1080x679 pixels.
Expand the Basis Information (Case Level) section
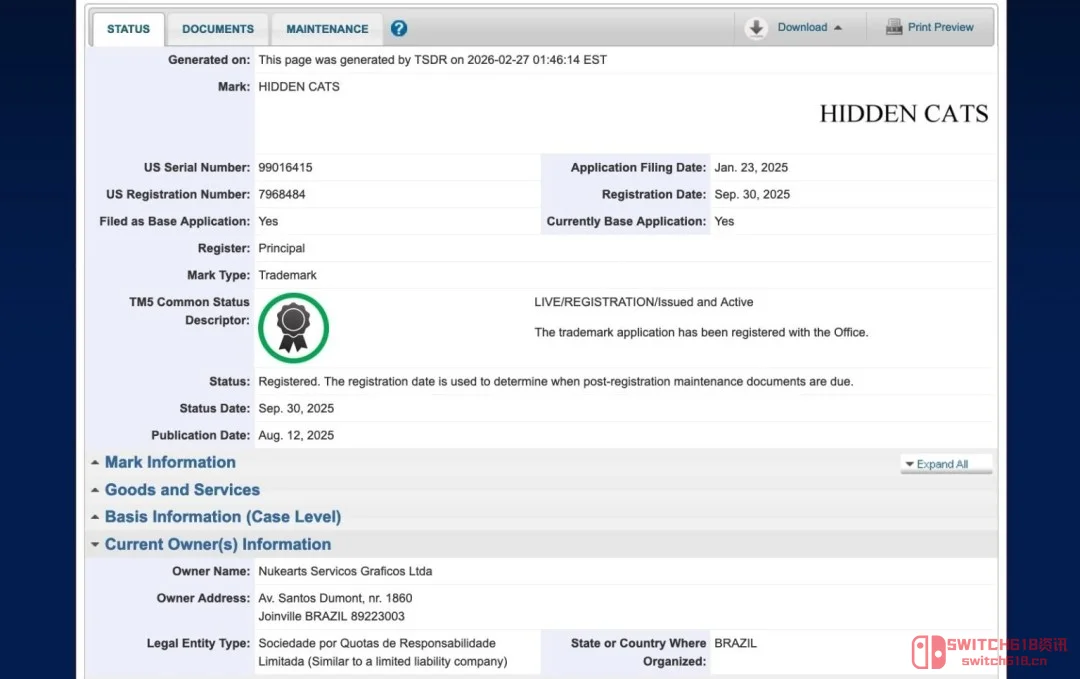click(x=222, y=517)
